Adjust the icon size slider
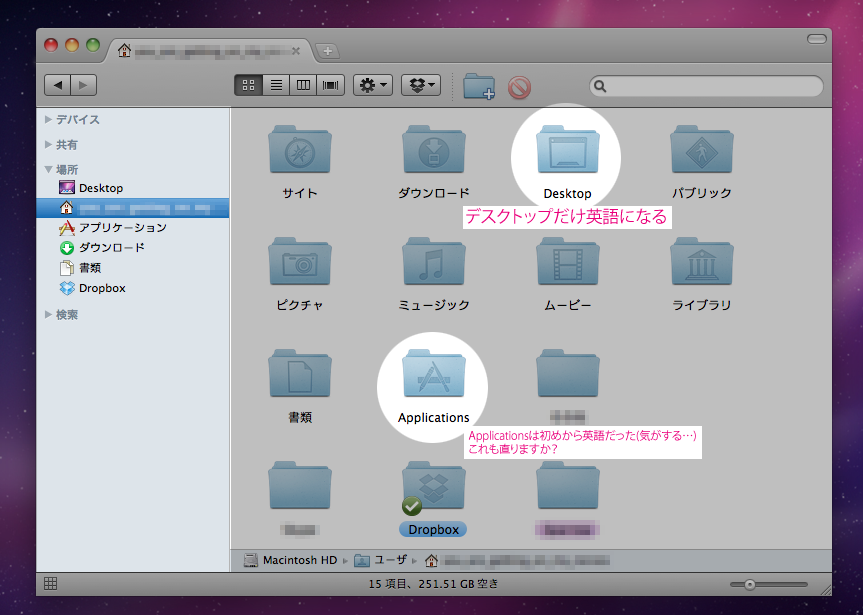 pyautogui.click(x=749, y=583)
